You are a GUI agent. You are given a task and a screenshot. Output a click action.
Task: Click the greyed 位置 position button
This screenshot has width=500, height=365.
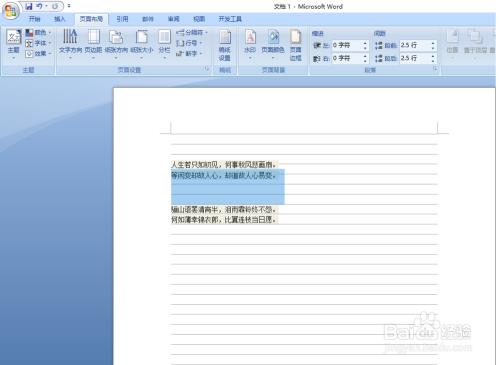(452, 43)
